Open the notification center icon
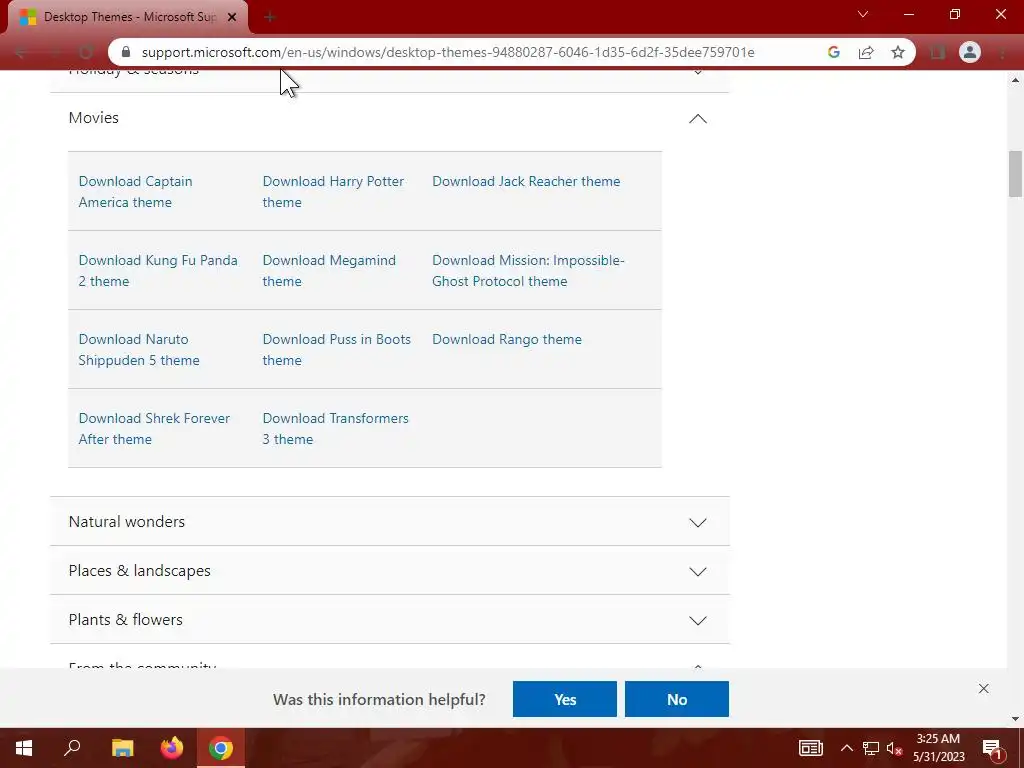This screenshot has height=768, width=1024. point(992,749)
